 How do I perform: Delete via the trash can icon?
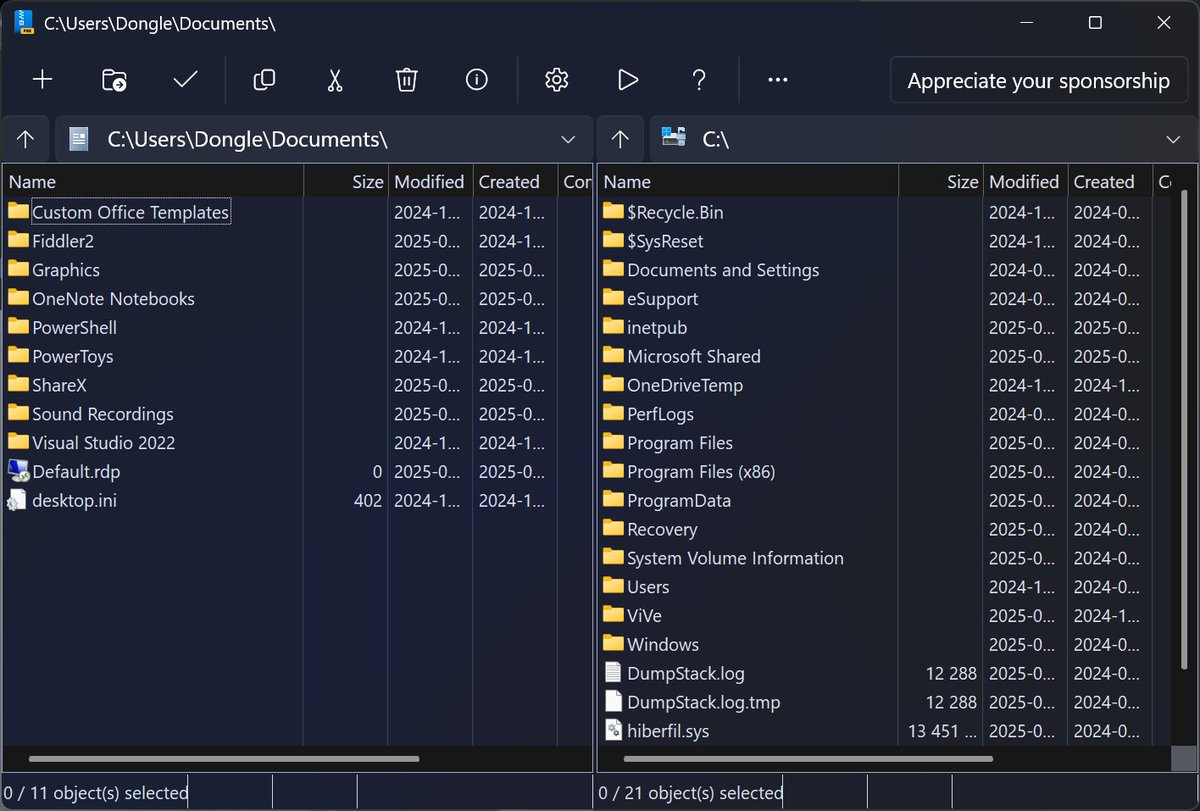pyautogui.click(x=406, y=80)
